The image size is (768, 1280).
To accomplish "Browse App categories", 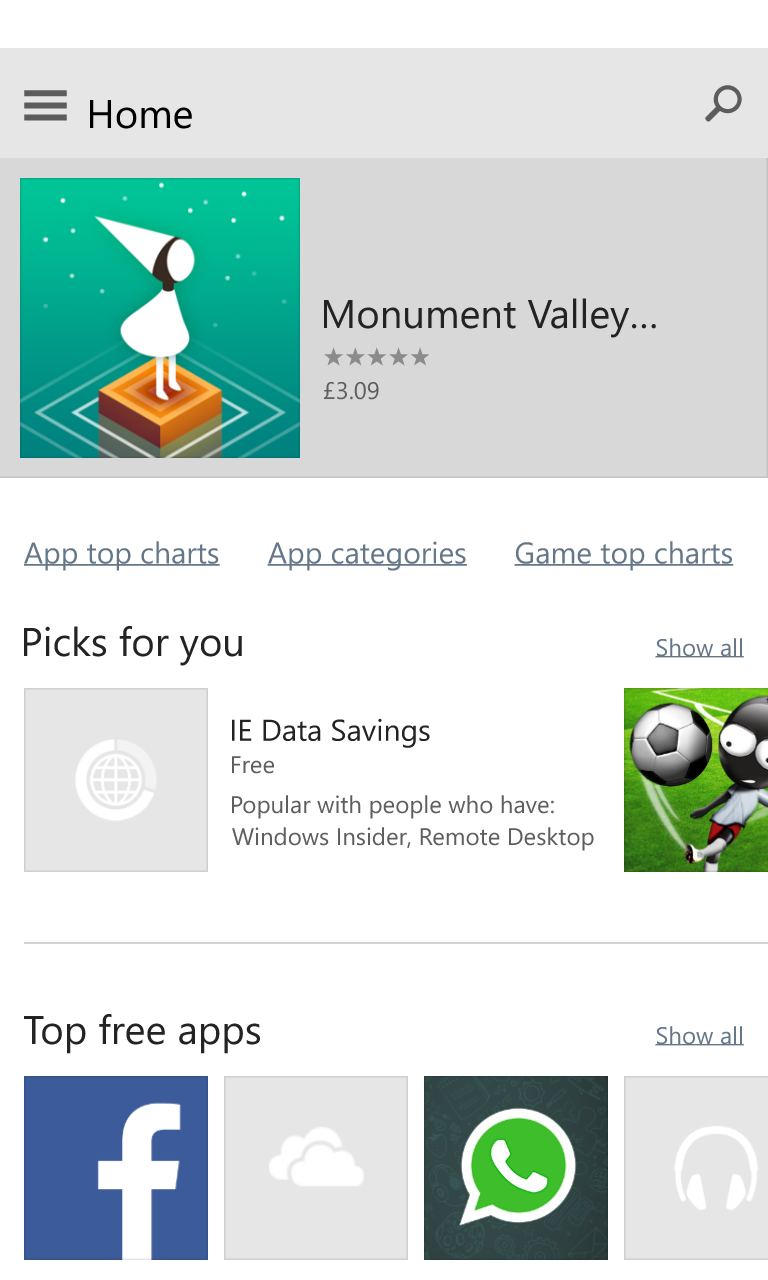I will point(367,553).
